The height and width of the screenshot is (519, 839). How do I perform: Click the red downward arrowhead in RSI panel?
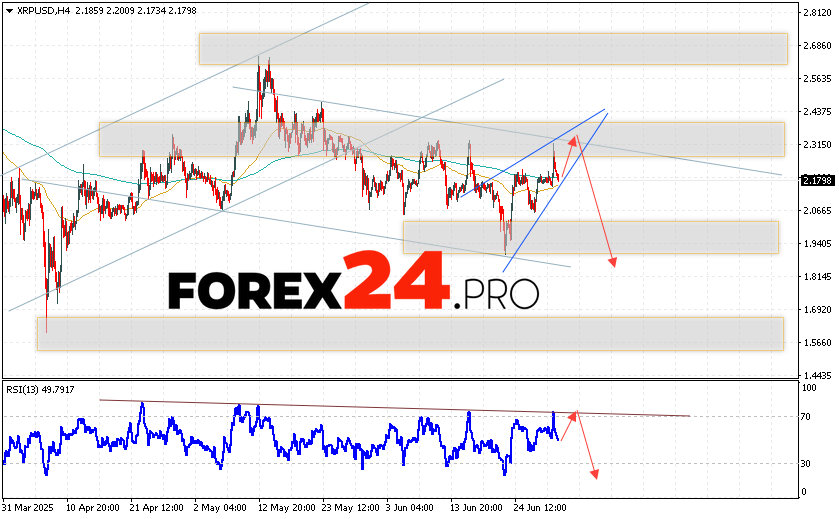(594, 473)
